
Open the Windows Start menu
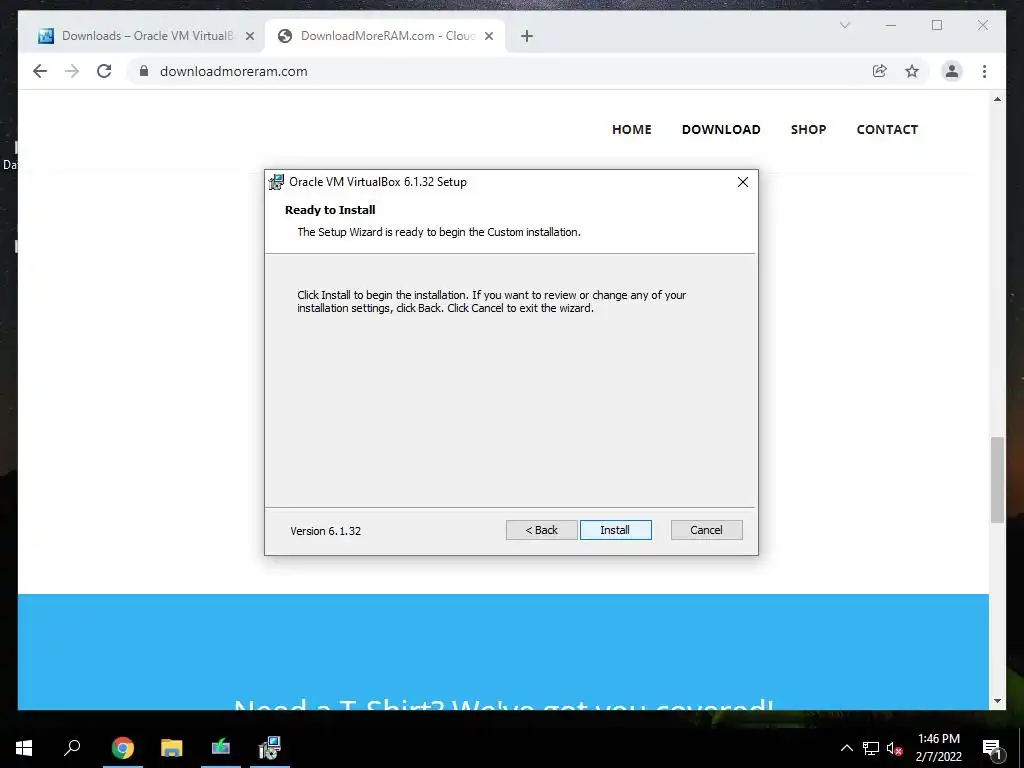(24, 748)
